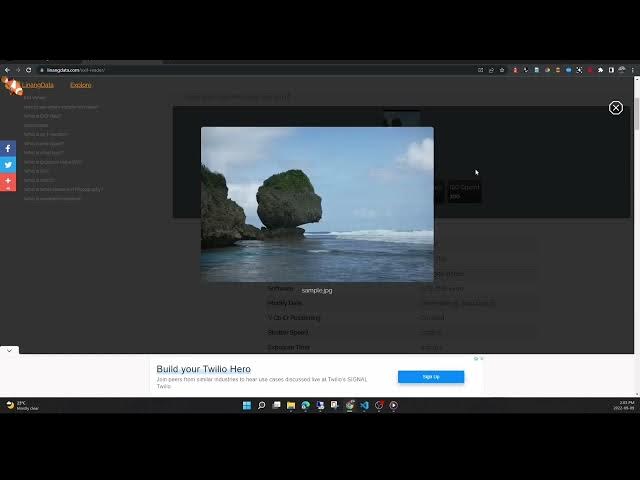640x480 pixels.
Task: Close the image lightbox with X button
Action: pos(616,108)
